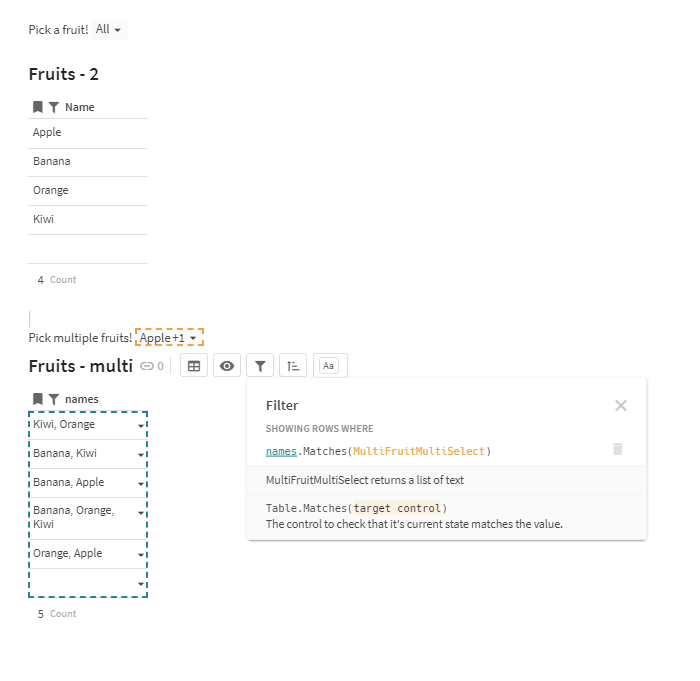Image resolution: width=700 pixels, height=681 pixels.
Task: Click bookmark icon beside names column
Action: 38,399
